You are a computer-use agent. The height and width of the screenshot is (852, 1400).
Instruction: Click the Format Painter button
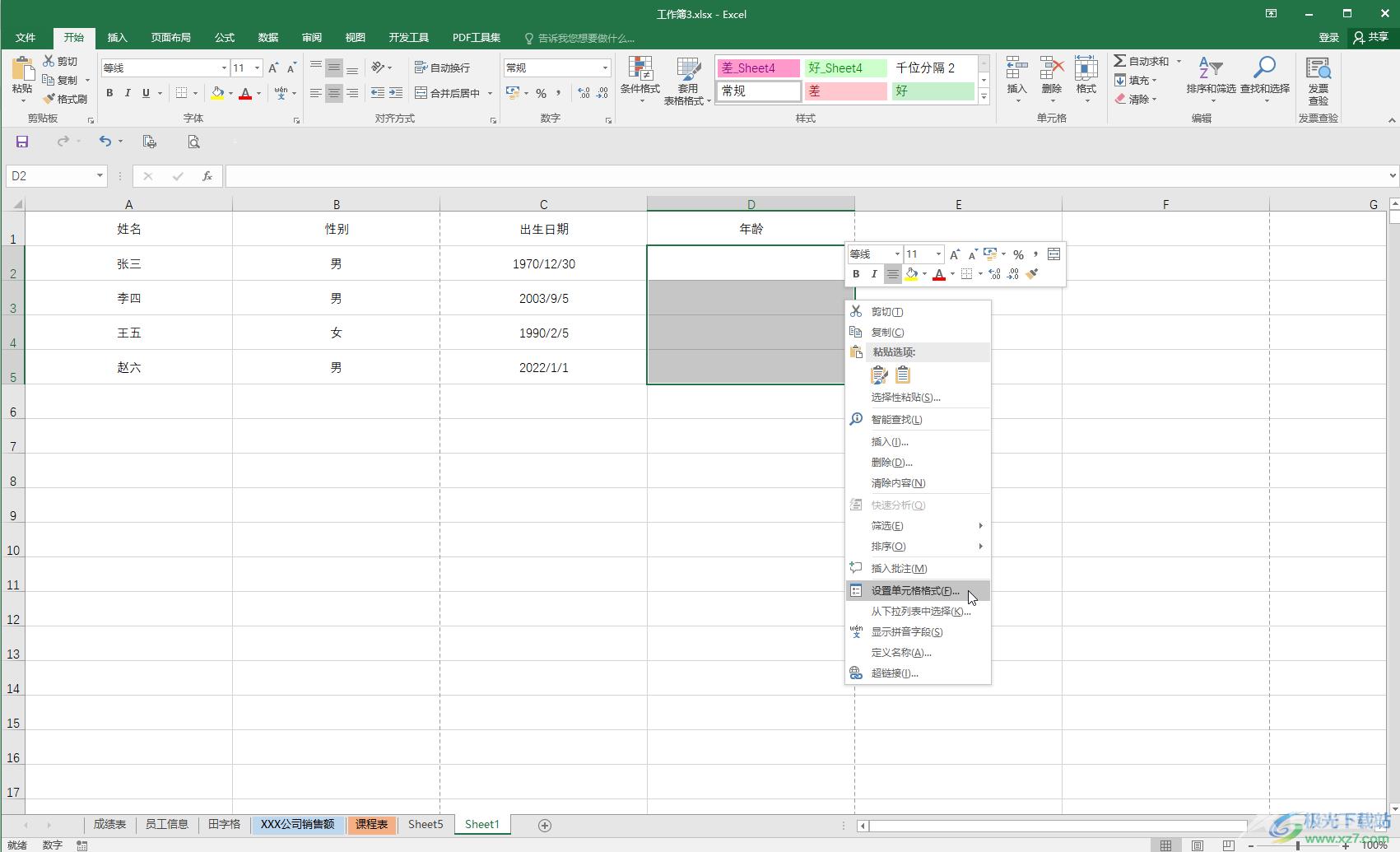65,99
